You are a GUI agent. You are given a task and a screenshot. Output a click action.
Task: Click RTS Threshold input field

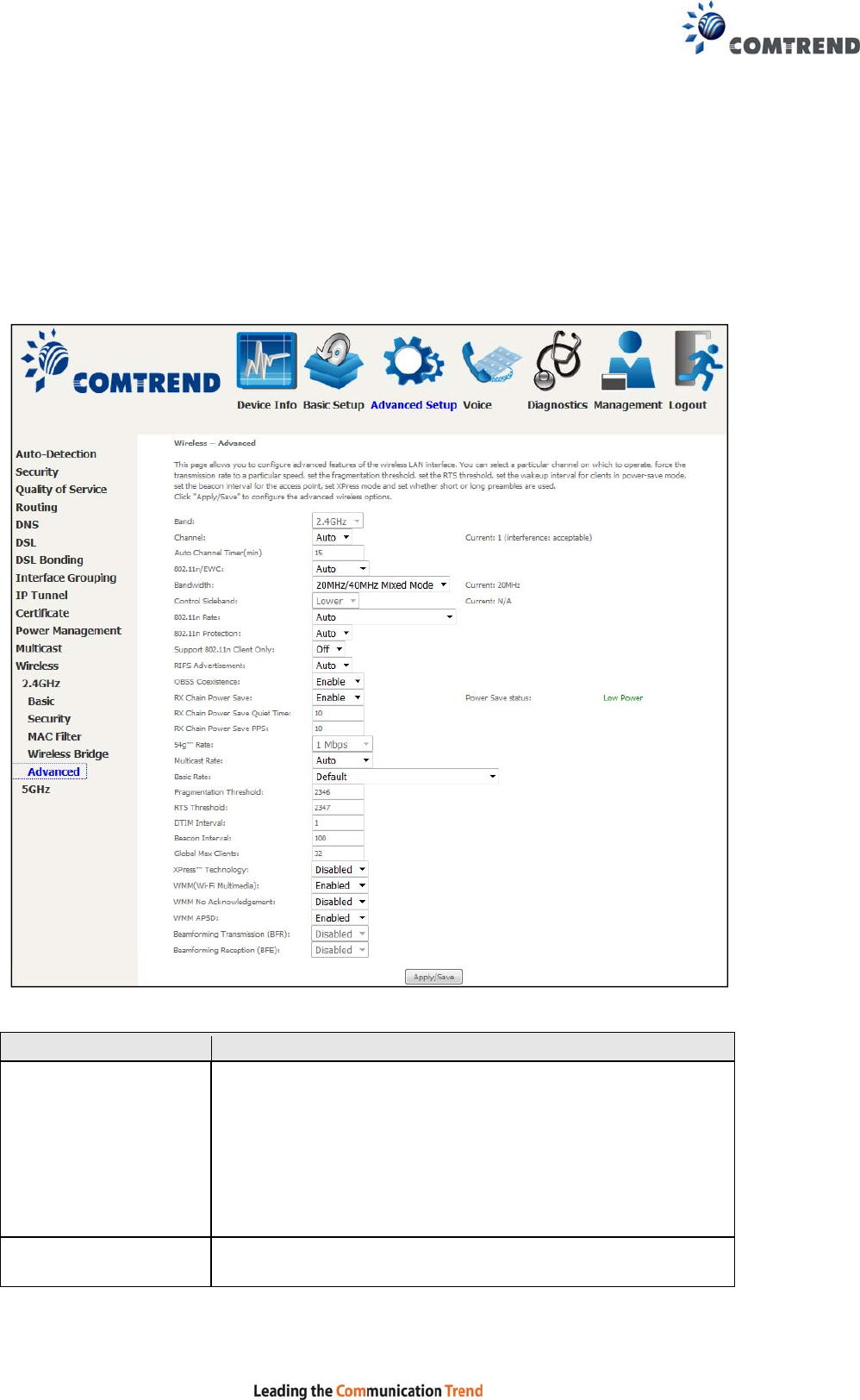pos(338,808)
